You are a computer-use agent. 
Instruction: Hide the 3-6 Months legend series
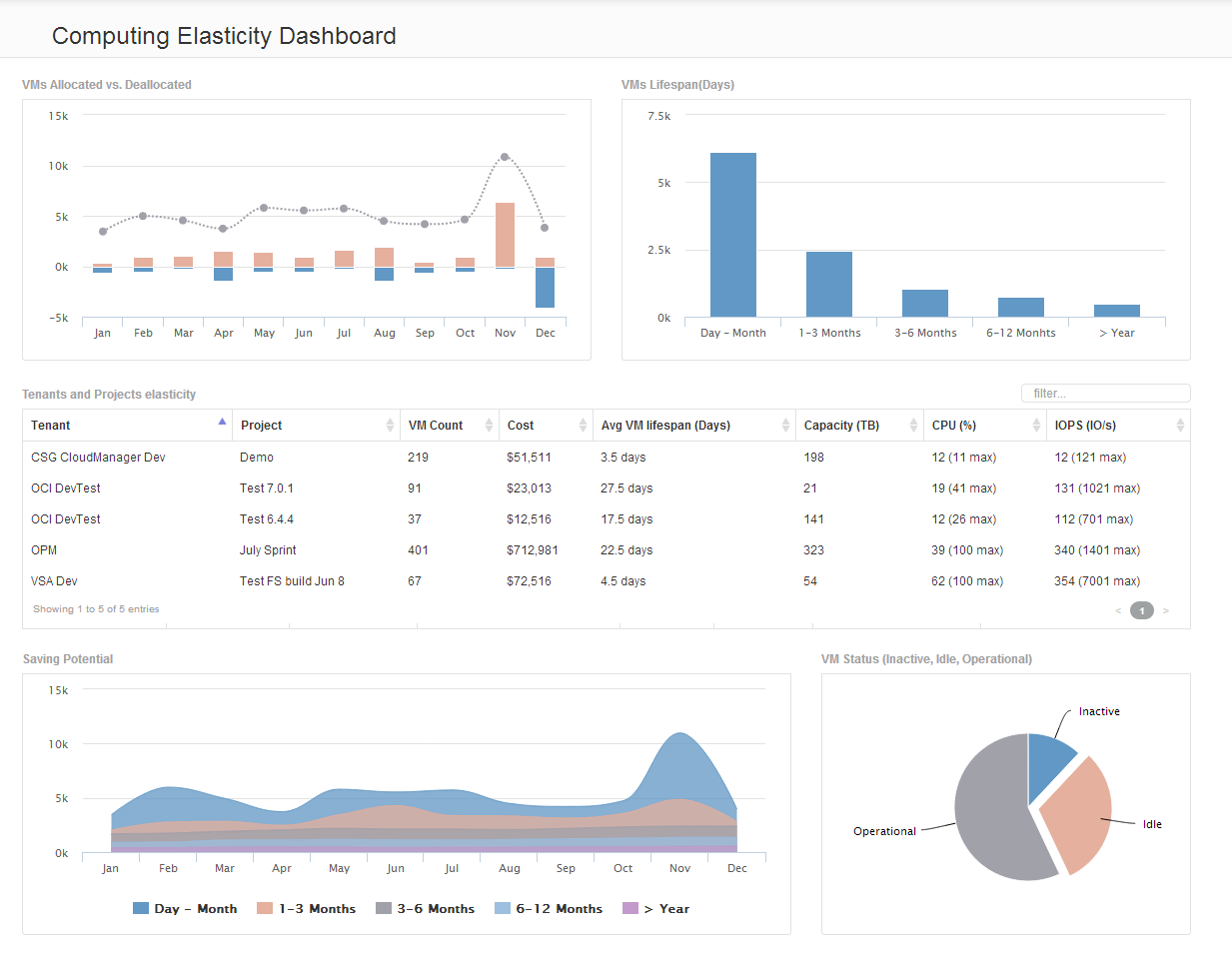[425, 909]
